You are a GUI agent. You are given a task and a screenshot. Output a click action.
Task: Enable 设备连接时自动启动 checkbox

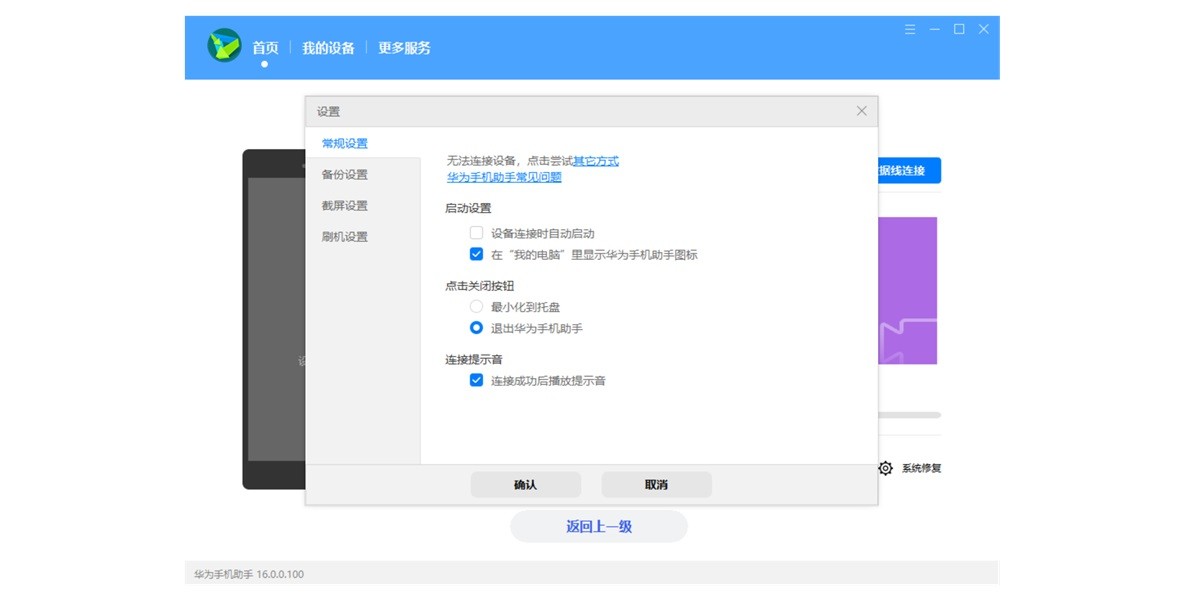click(x=476, y=232)
